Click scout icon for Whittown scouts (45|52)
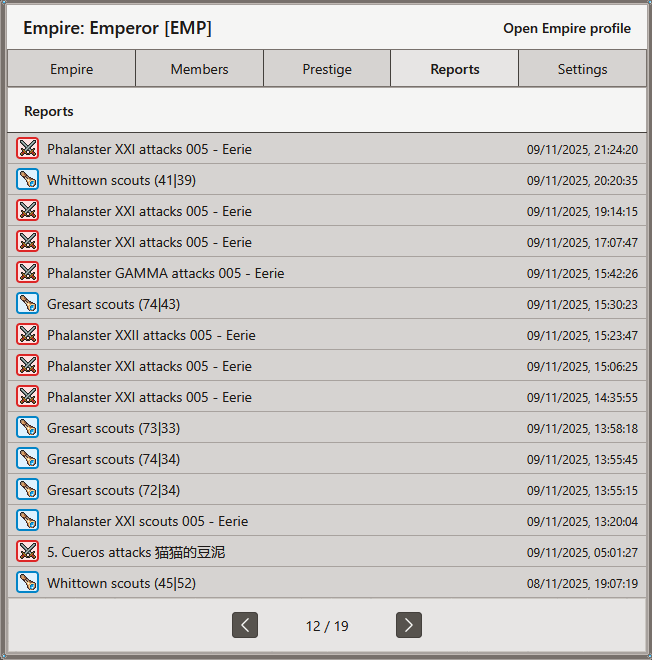The height and width of the screenshot is (660, 652). click(28, 582)
